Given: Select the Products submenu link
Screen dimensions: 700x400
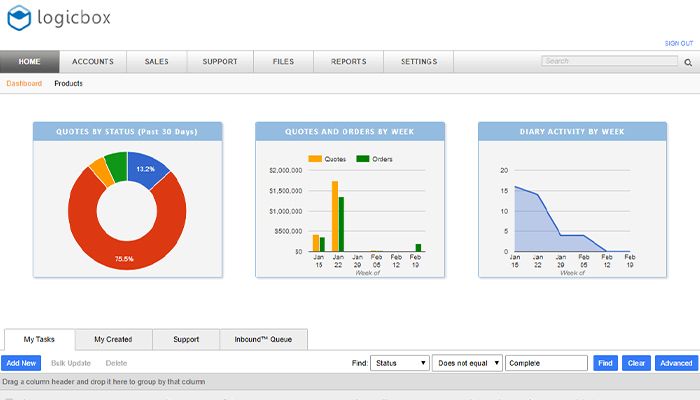Looking at the screenshot, I should click(x=68, y=84).
